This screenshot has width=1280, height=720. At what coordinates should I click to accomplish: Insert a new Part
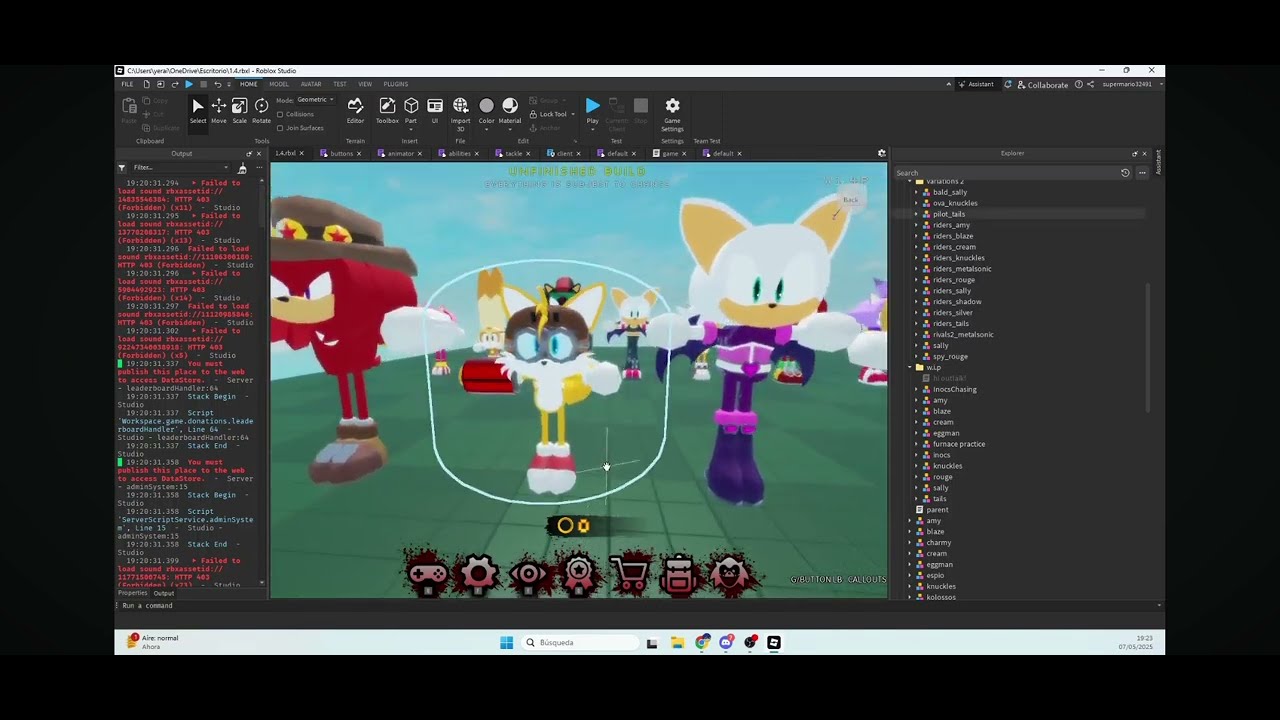(411, 110)
